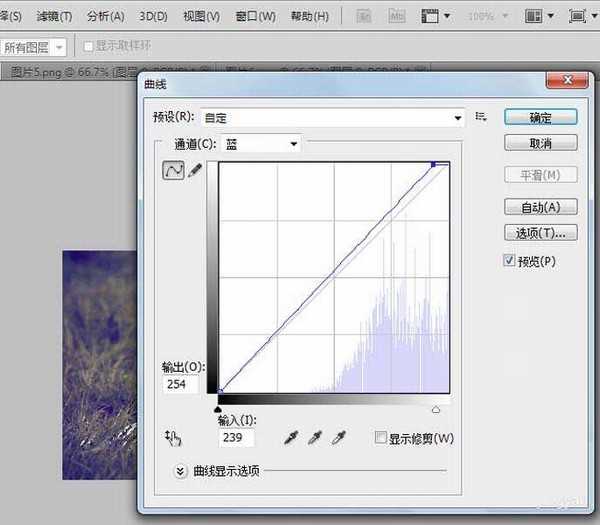Viewport: 600px width, 525px height.
Task: Open the preset options menu icon
Action: click(x=481, y=117)
